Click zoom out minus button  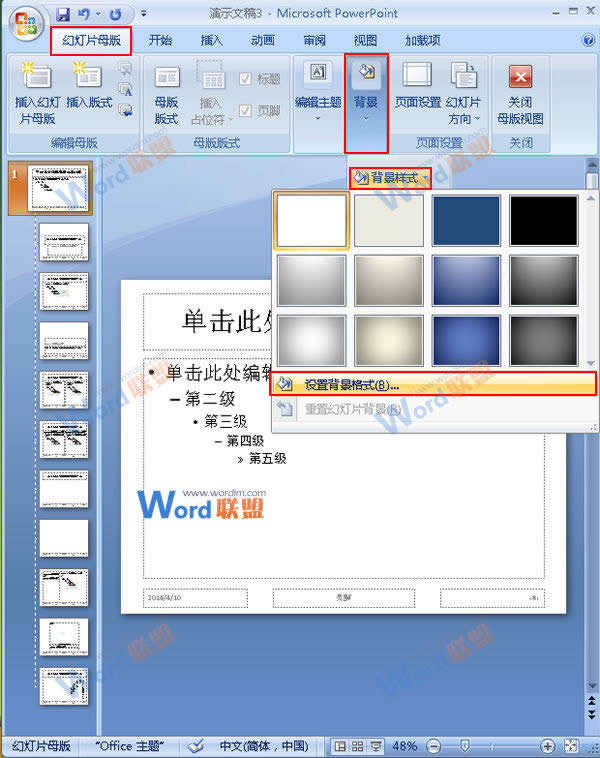click(434, 746)
